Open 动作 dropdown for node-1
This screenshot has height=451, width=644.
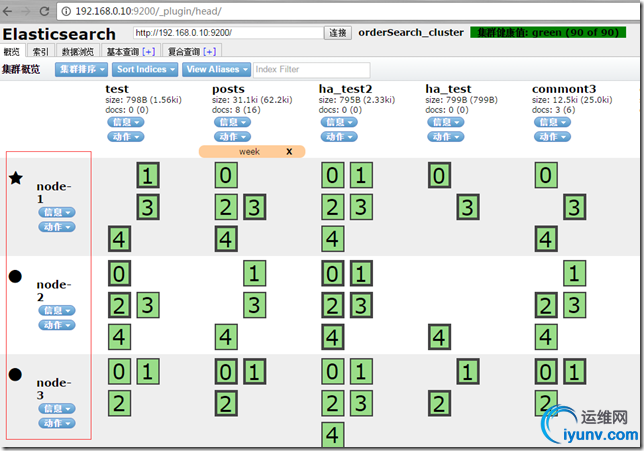click(x=57, y=227)
